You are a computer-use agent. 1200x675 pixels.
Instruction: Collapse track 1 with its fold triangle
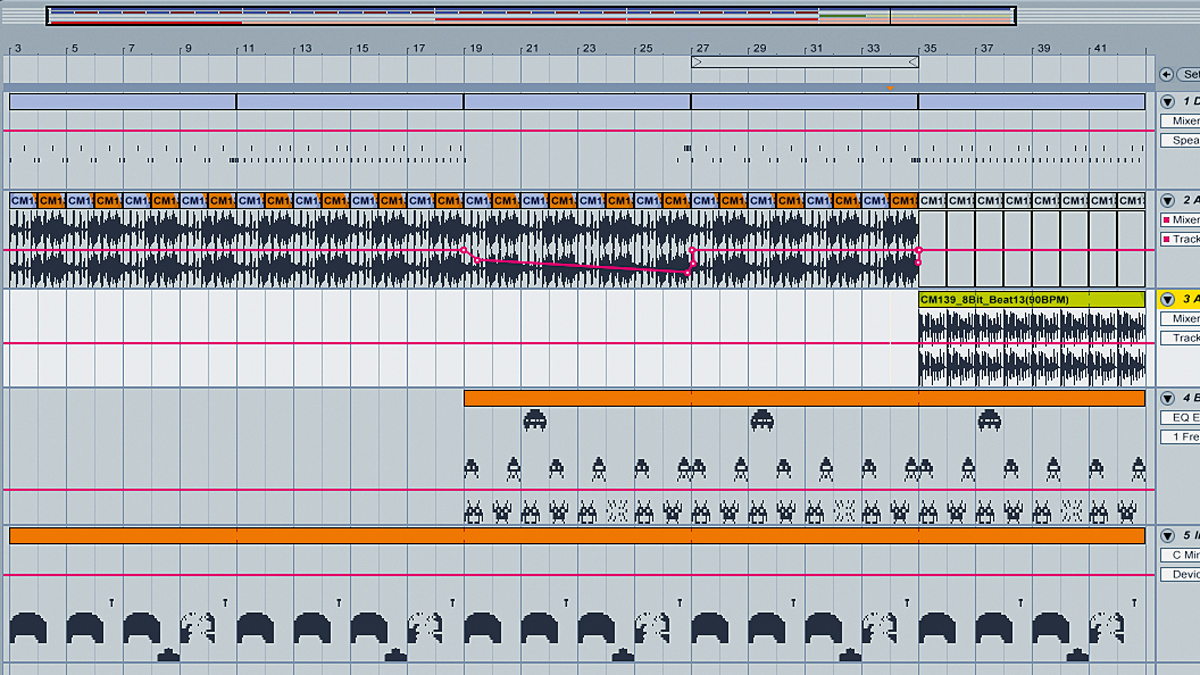click(x=1167, y=102)
